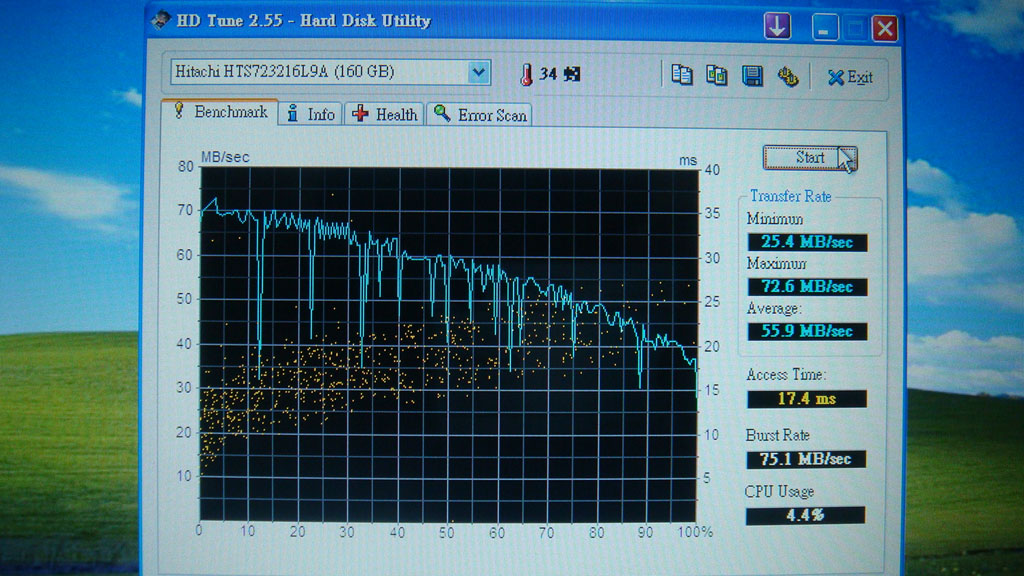Switch to the Benchmark tab
The image size is (1024, 576).
(221, 113)
